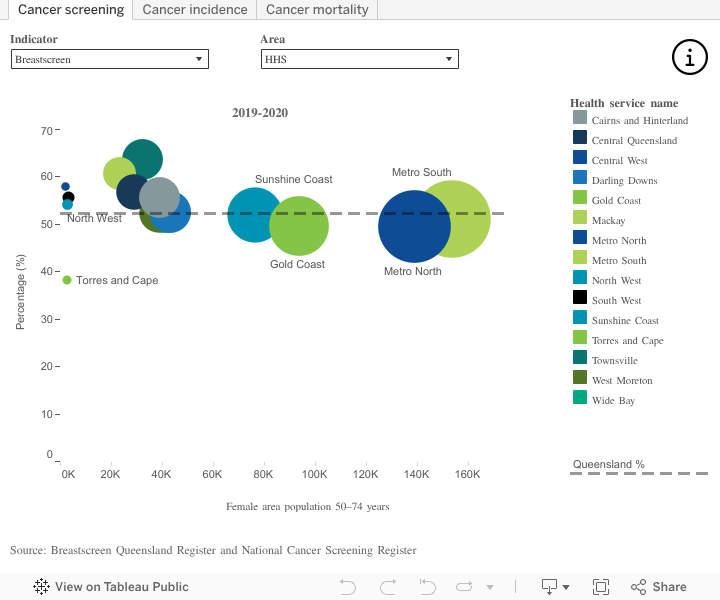Viewport: 720px width, 600px height.
Task: Open the Download icon menu
Action: click(x=555, y=587)
